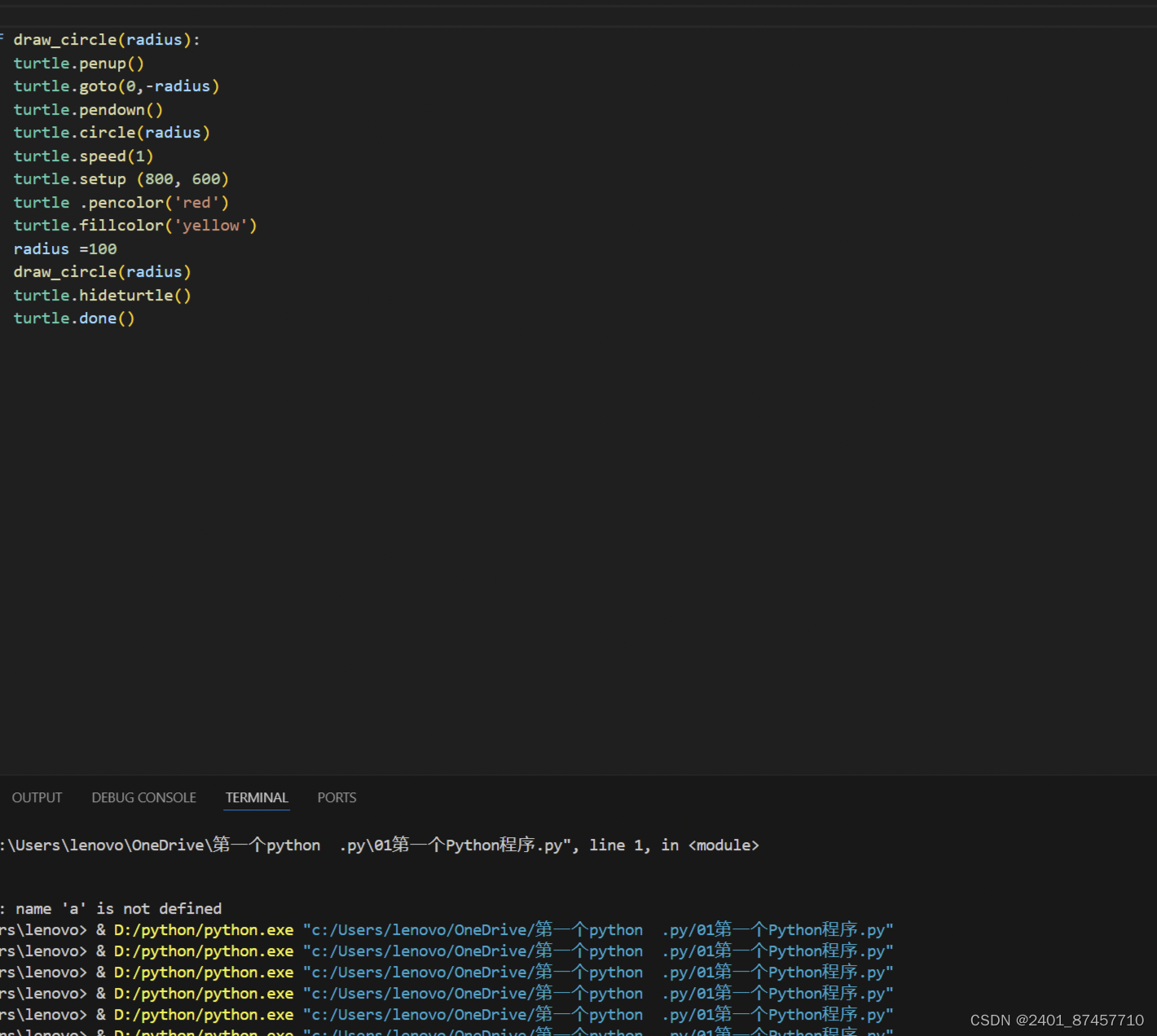Click the pencolor('red') line
This screenshot has height=1036, width=1157.
point(121,203)
